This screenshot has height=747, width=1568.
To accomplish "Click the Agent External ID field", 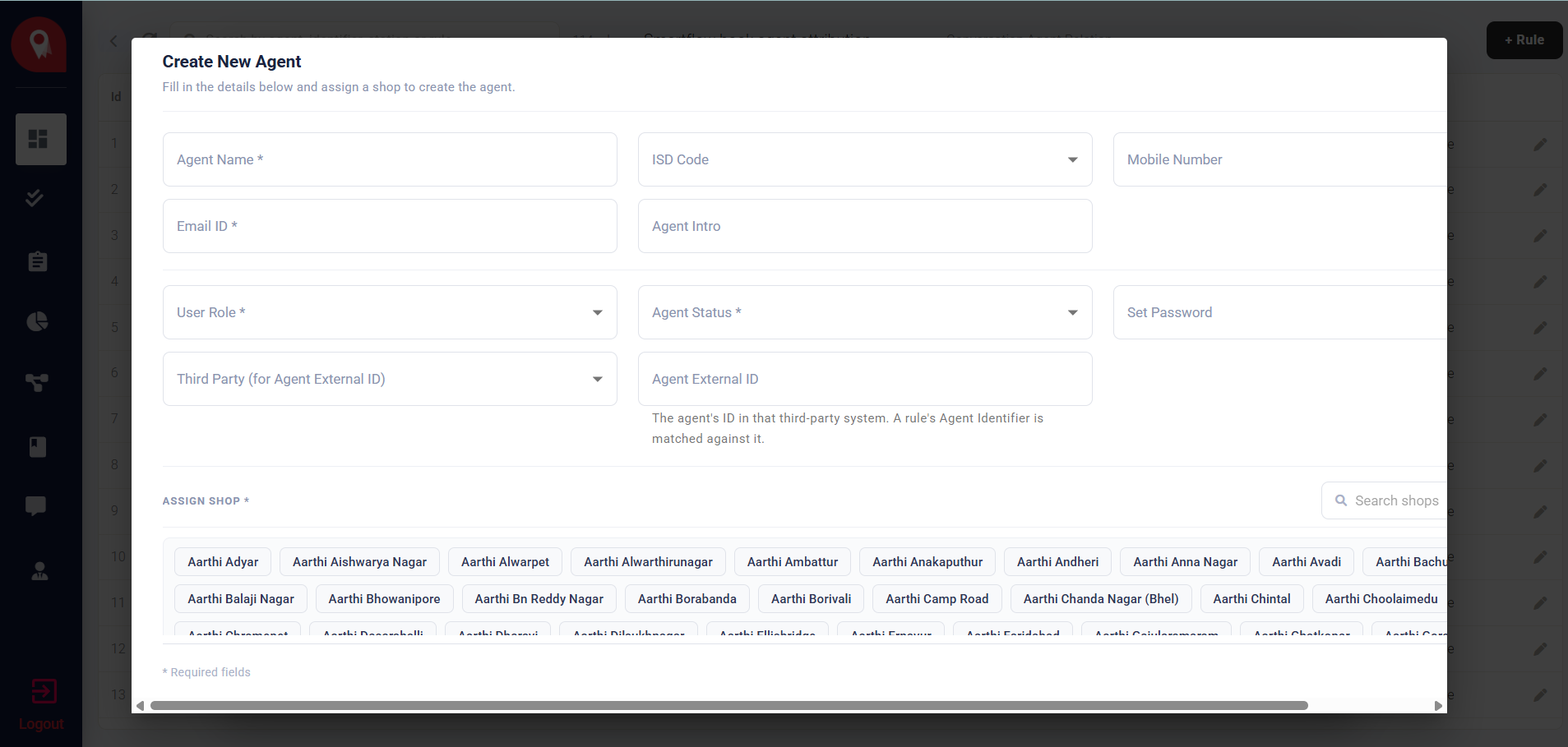I will pyautogui.click(x=865, y=379).
